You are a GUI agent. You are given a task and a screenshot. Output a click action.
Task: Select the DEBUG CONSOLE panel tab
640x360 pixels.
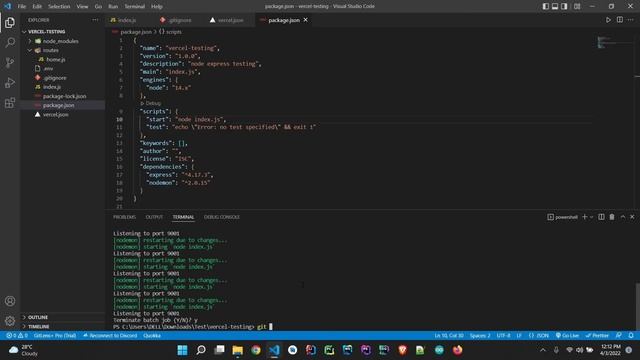(222, 217)
